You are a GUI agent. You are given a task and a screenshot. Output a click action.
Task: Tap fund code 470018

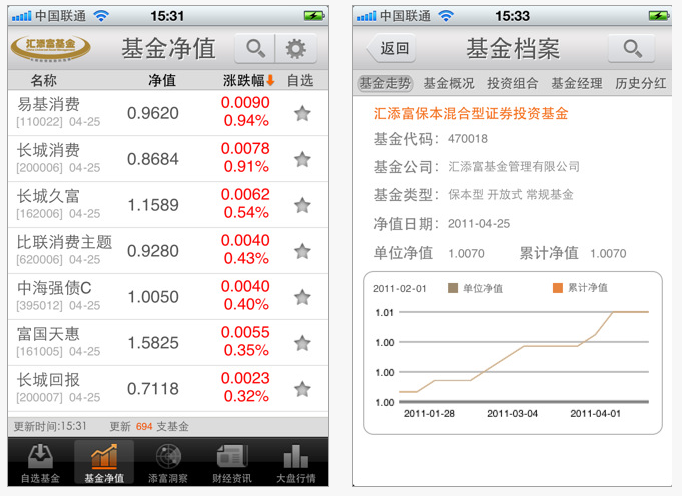[468, 139]
